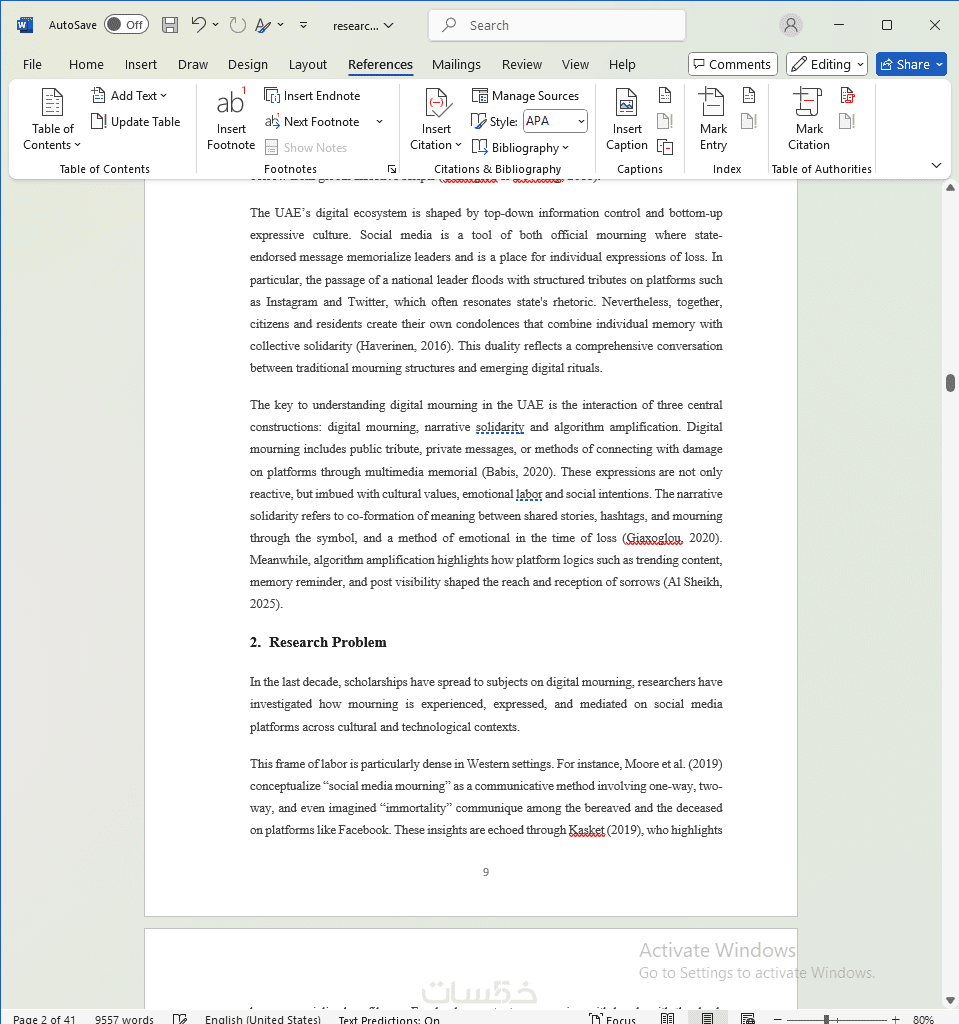Viewport: 959px width, 1024px height.
Task: Click the Insert Footnote icon
Action: coord(231,102)
